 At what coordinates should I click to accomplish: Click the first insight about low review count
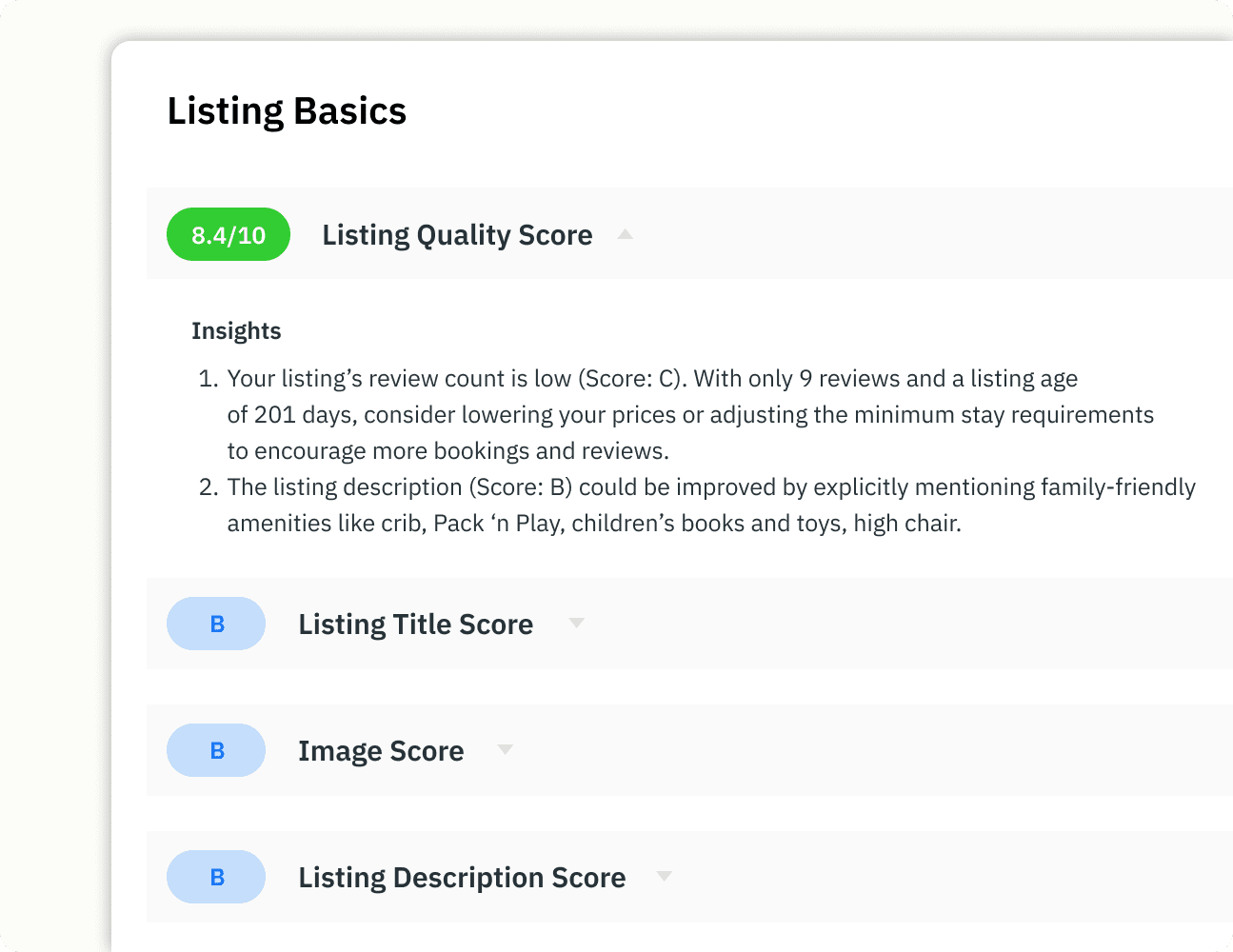click(652, 379)
